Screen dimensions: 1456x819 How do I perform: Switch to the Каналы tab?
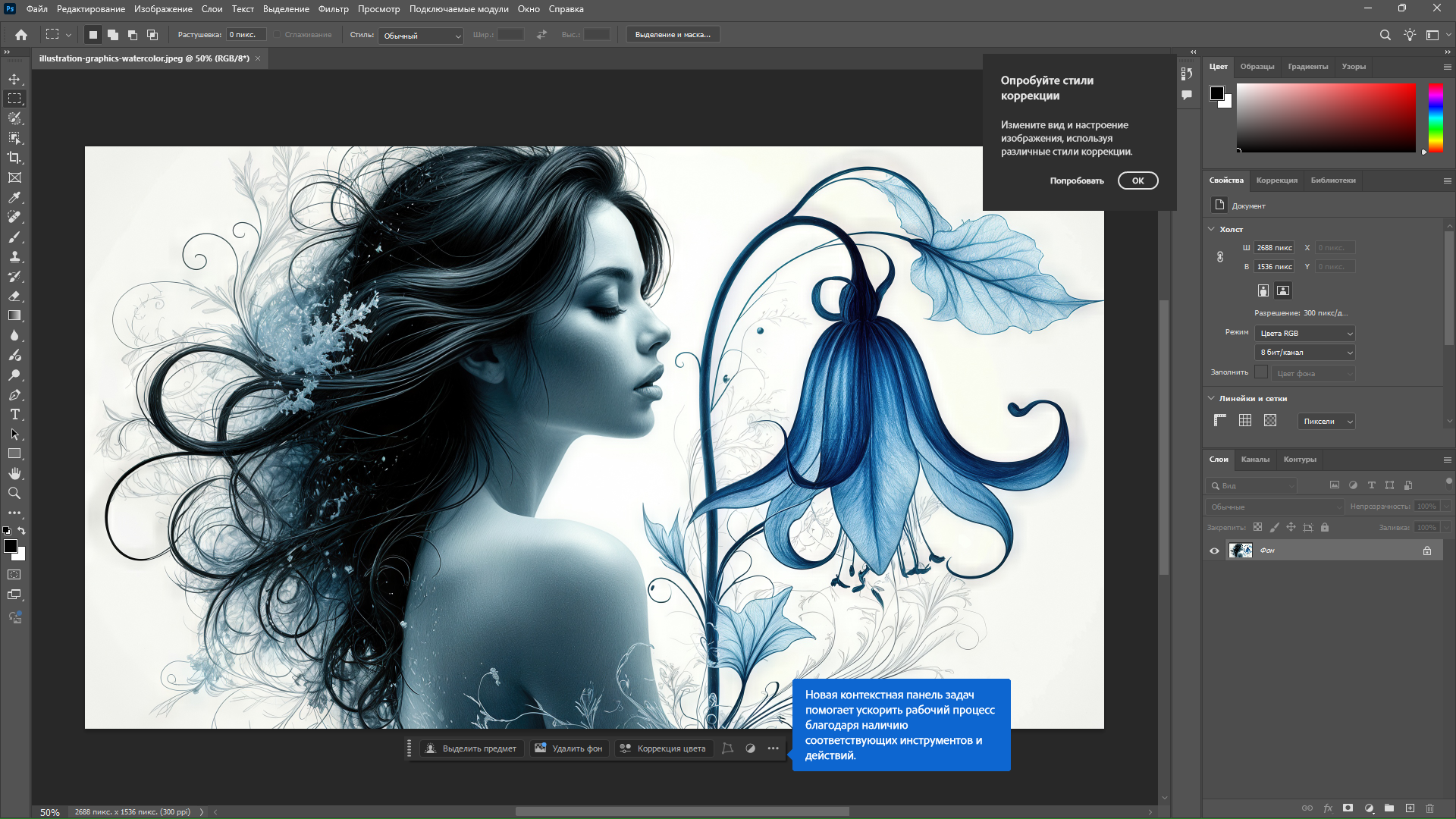pos(1255,460)
